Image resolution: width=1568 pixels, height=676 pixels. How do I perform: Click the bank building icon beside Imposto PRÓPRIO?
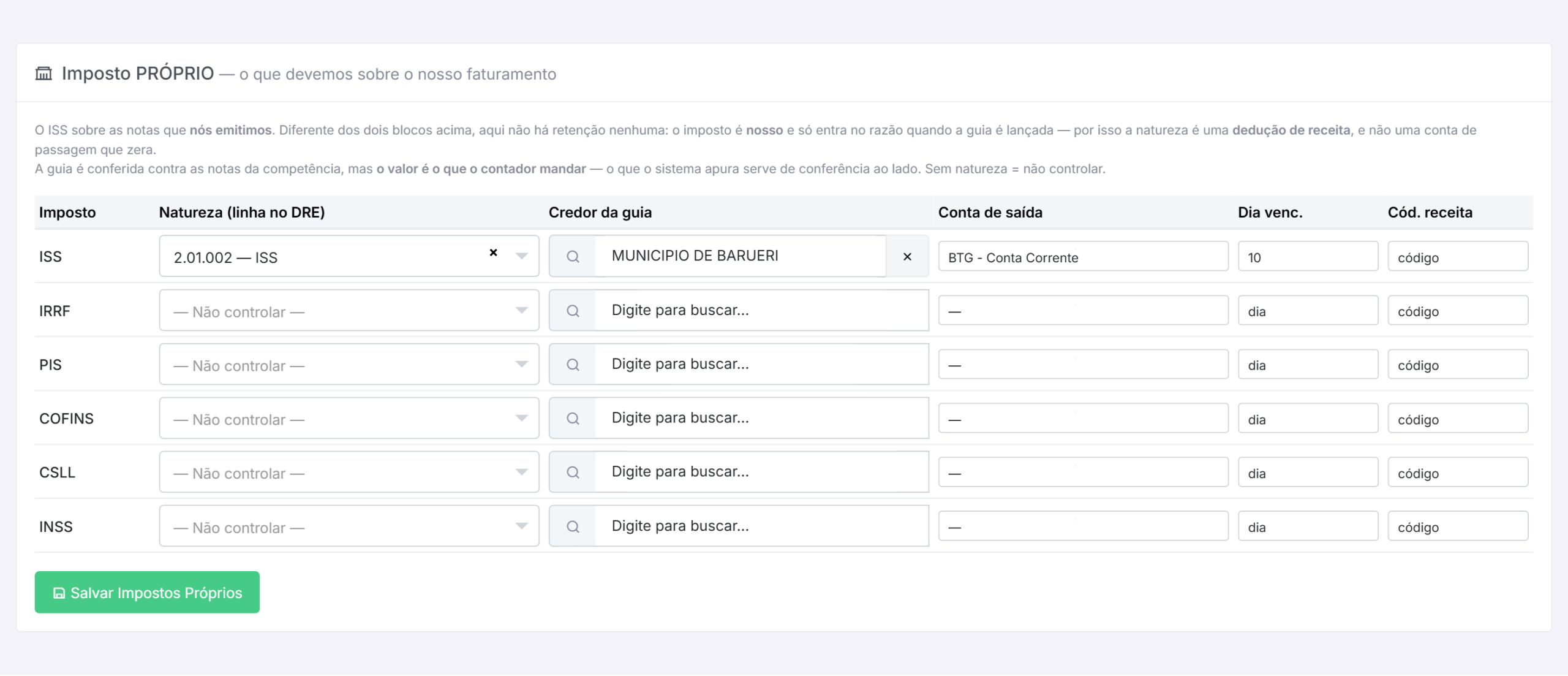point(43,74)
